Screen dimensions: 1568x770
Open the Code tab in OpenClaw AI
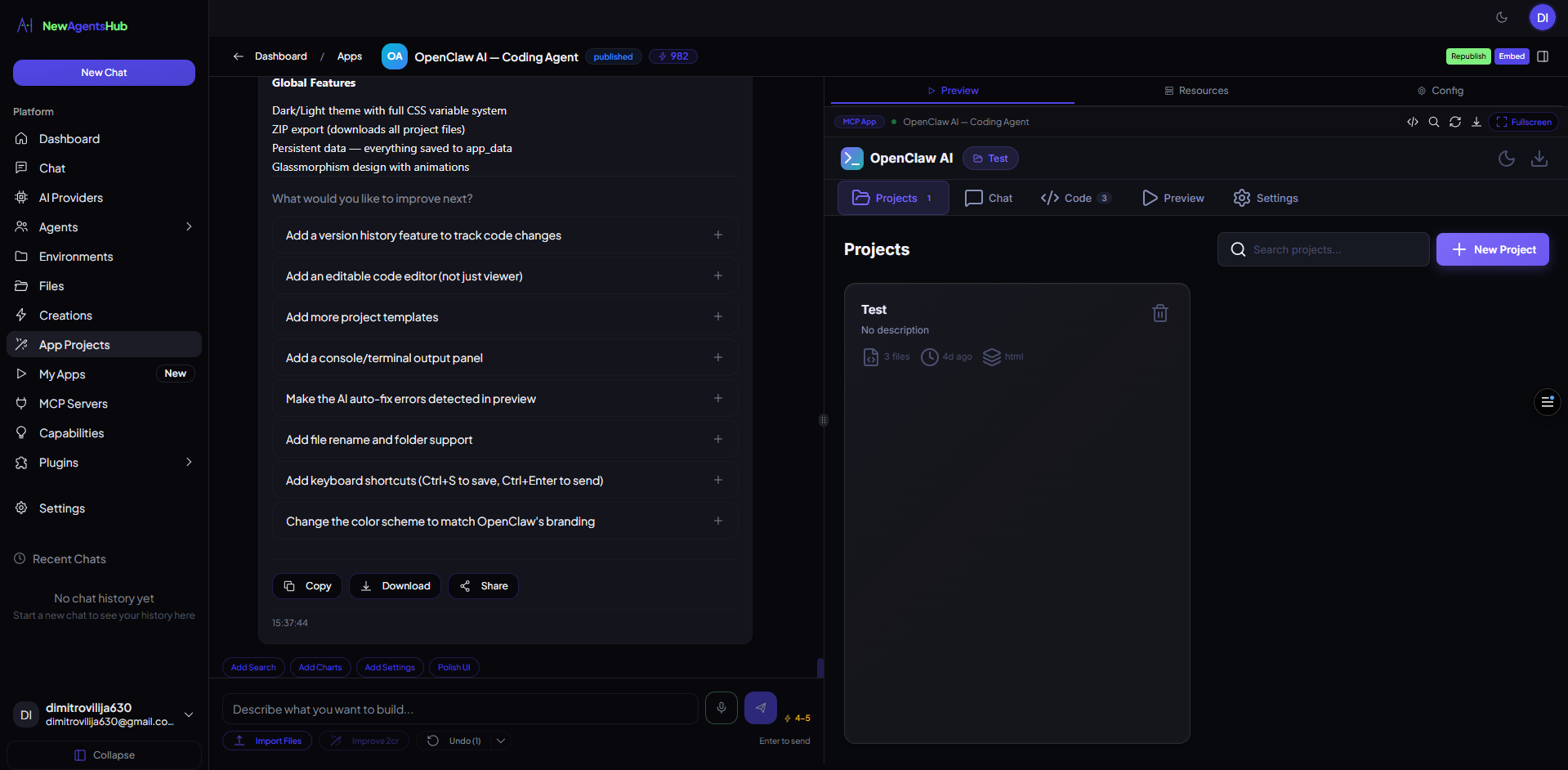click(x=1075, y=198)
